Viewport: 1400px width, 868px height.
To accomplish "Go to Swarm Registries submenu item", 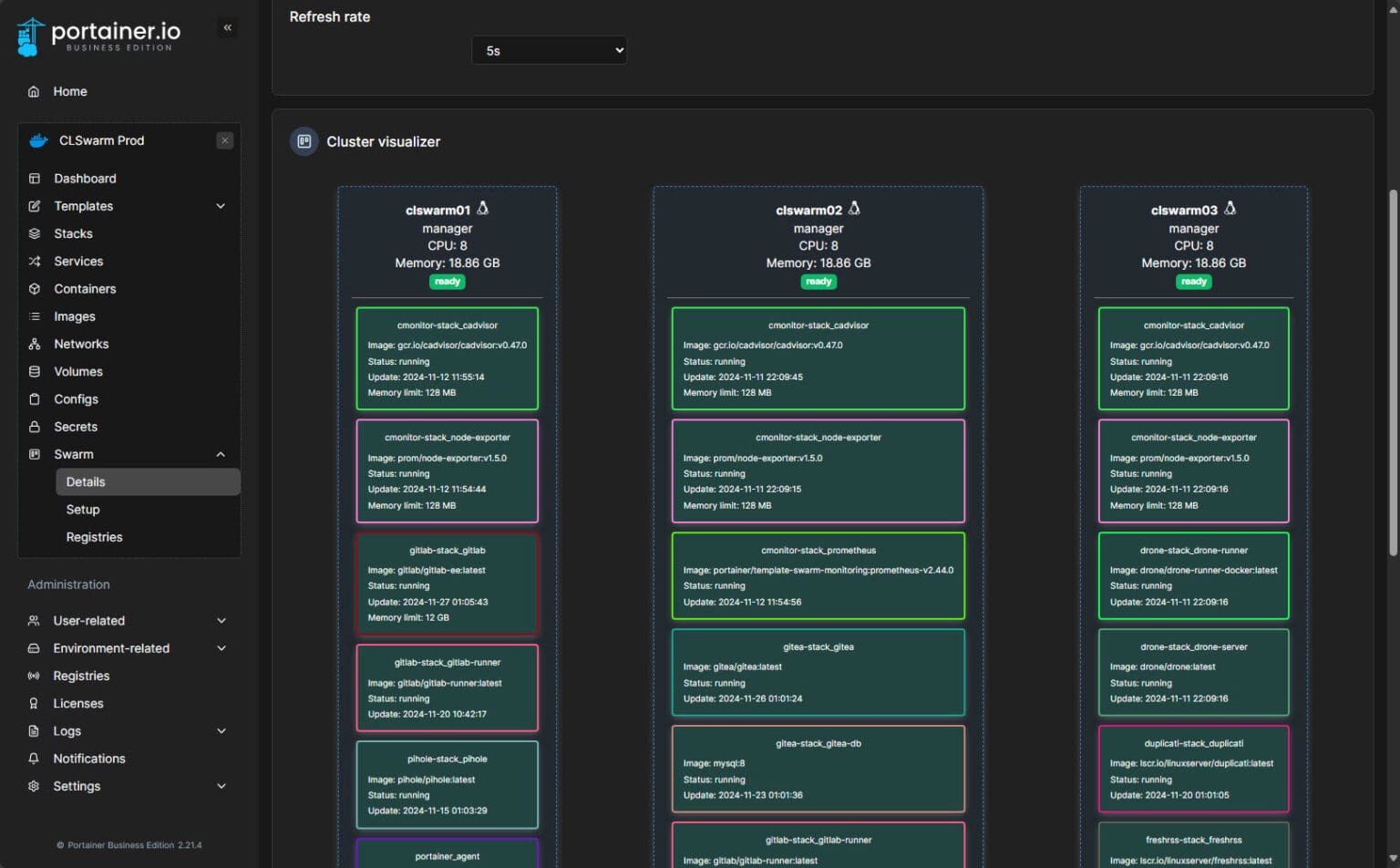I will coord(94,537).
